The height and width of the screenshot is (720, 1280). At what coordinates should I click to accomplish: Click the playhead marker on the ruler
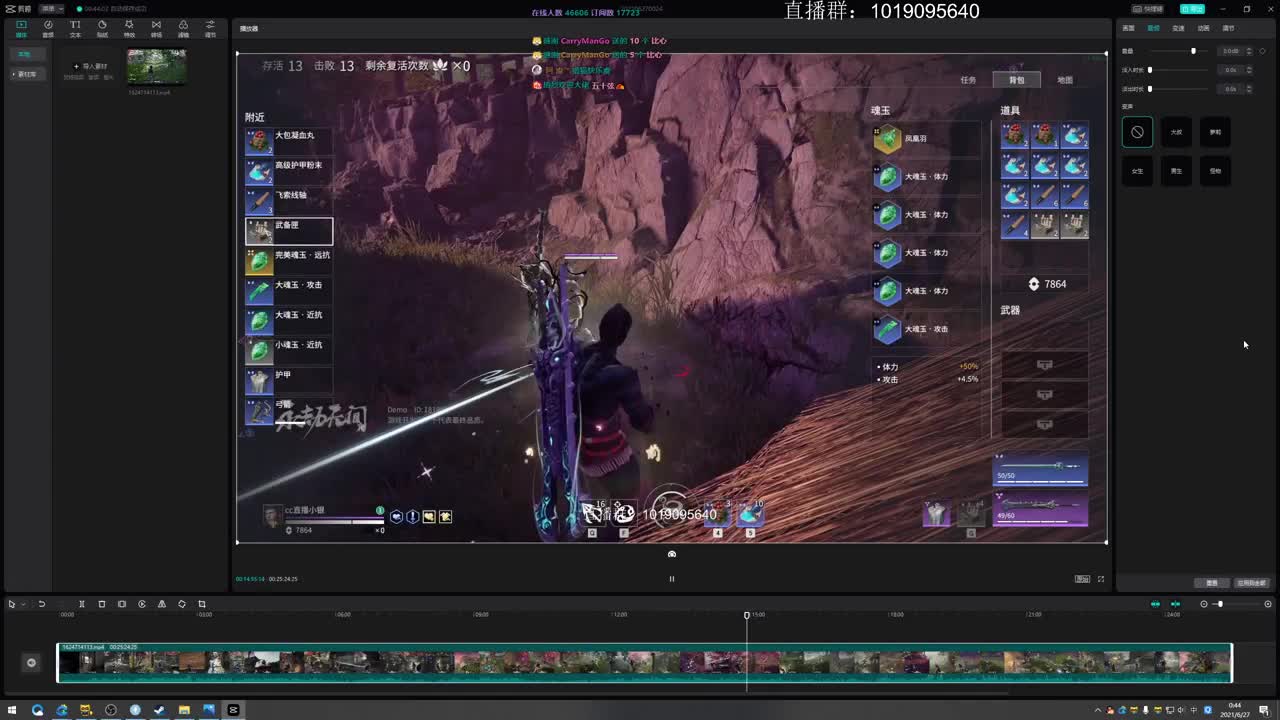pyautogui.click(x=747, y=615)
